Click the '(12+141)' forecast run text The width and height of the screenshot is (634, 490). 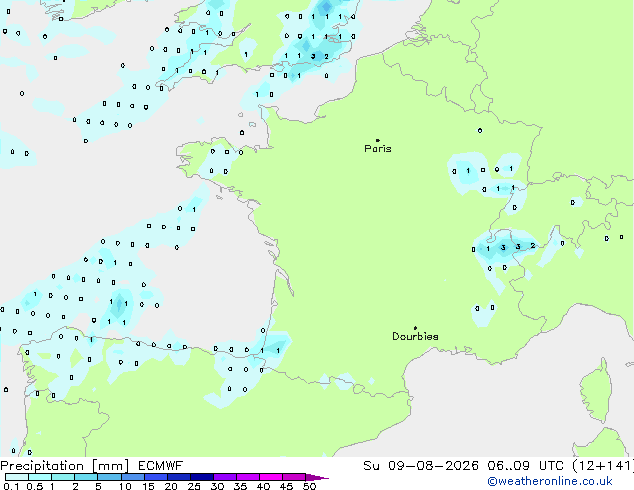click(x=603, y=466)
